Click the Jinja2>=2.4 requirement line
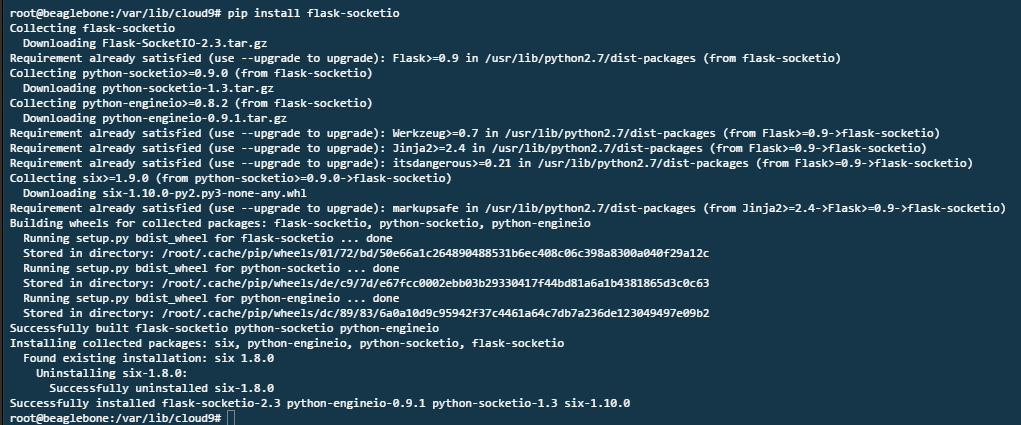This screenshot has height=425, width=1021. (x=469, y=148)
